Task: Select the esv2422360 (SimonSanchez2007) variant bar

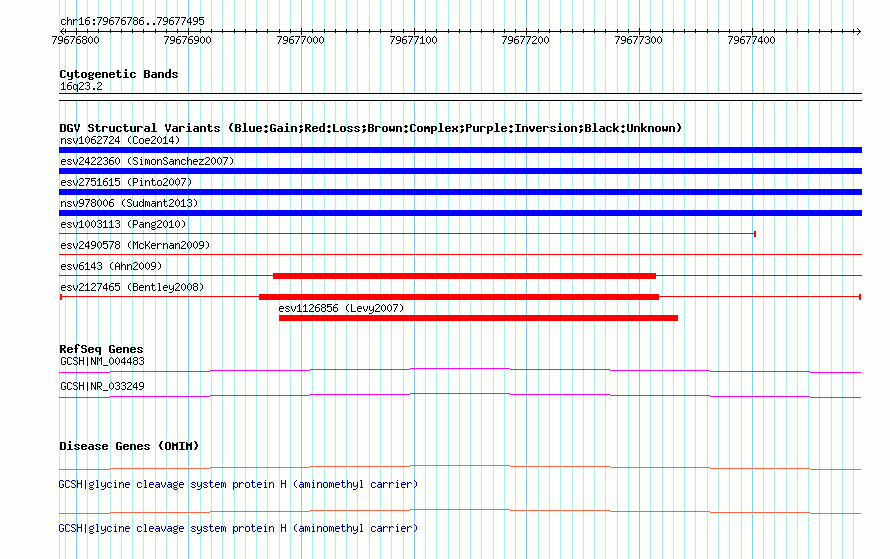Action: (x=460, y=171)
